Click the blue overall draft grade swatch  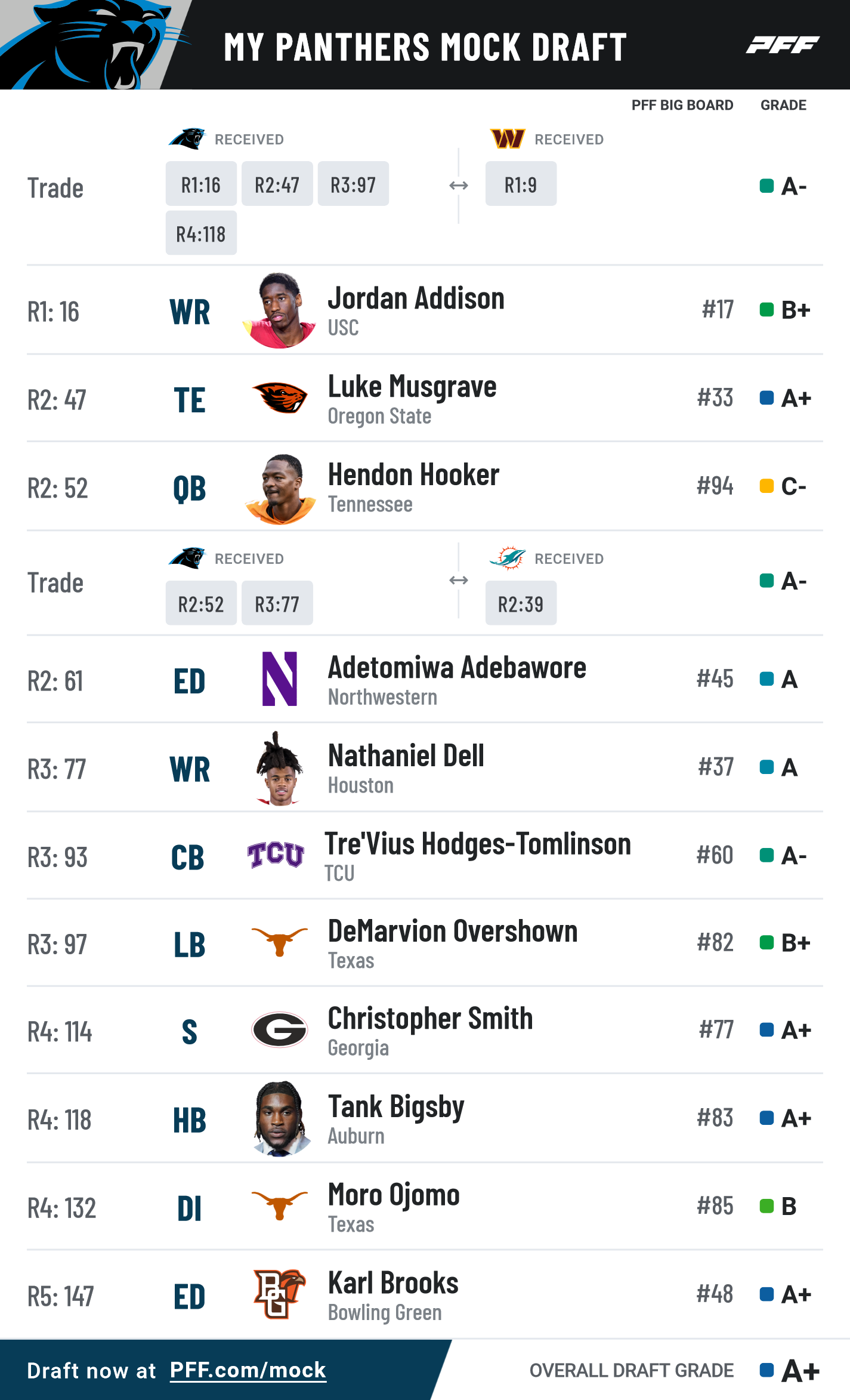click(x=766, y=1370)
